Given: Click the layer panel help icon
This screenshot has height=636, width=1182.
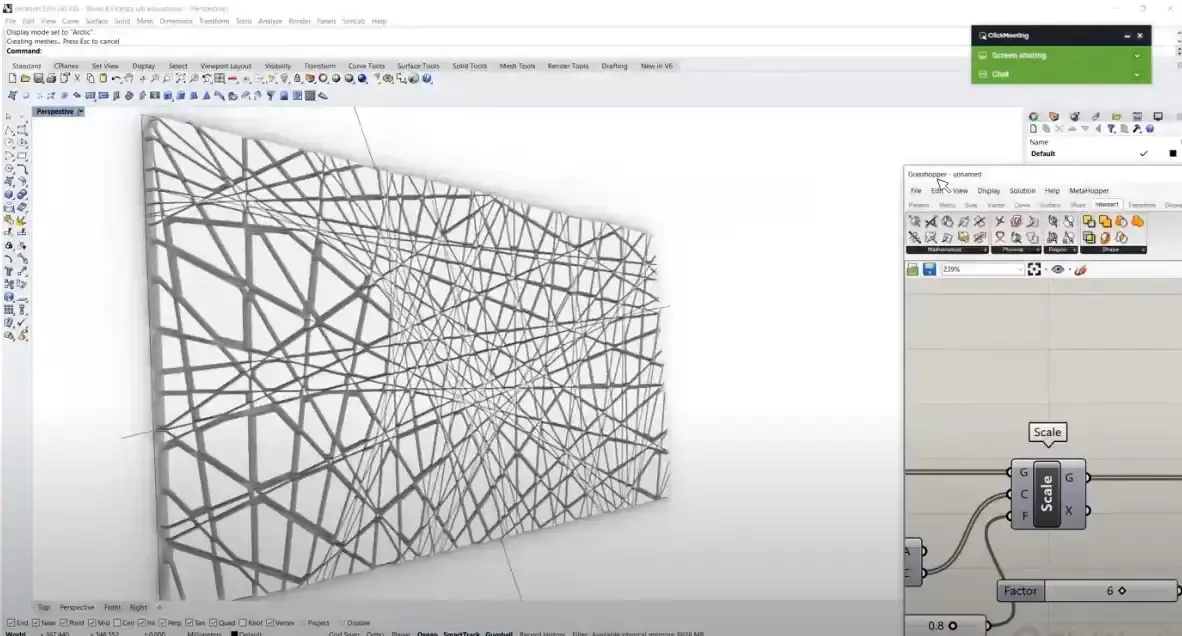Looking at the screenshot, I should pyautogui.click(x=1150, y=129).
